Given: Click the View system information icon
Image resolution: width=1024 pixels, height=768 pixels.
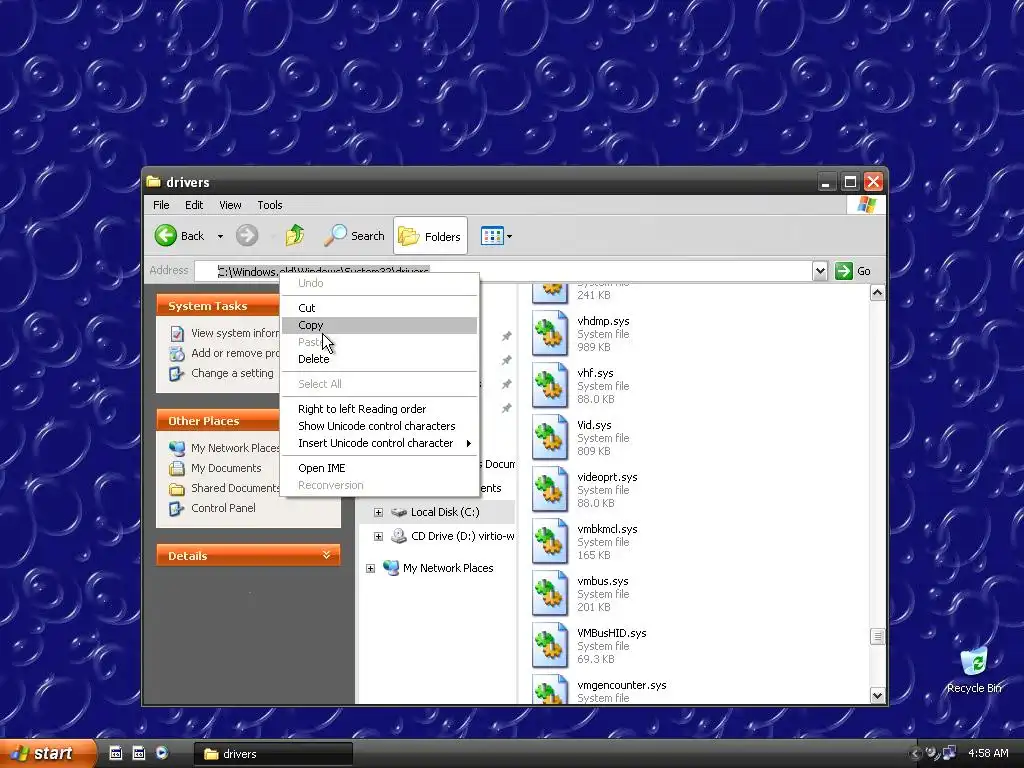Looking at the screenshot, I should 177,334.
